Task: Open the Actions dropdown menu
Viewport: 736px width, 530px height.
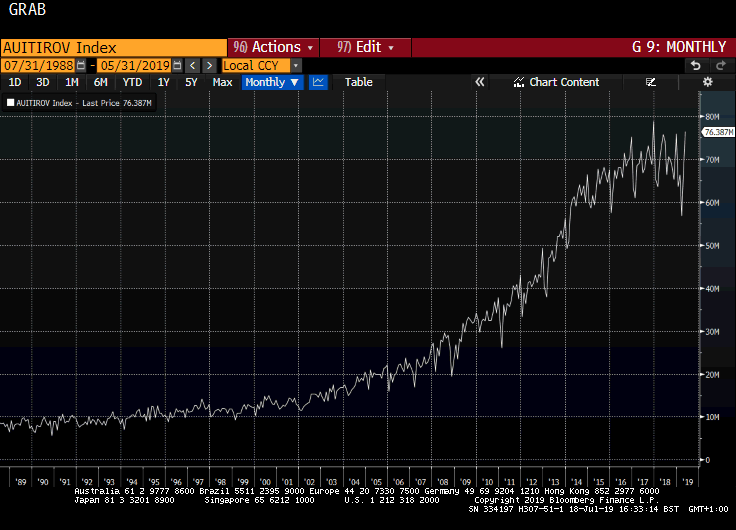Action: coord(273,47)
